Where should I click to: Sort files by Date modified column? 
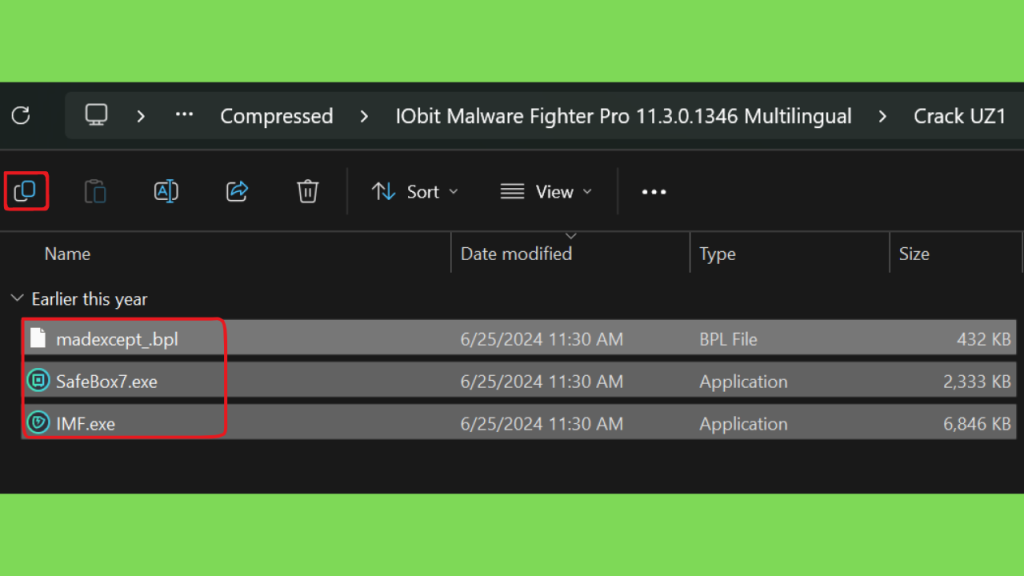click(x=516, y=253)
